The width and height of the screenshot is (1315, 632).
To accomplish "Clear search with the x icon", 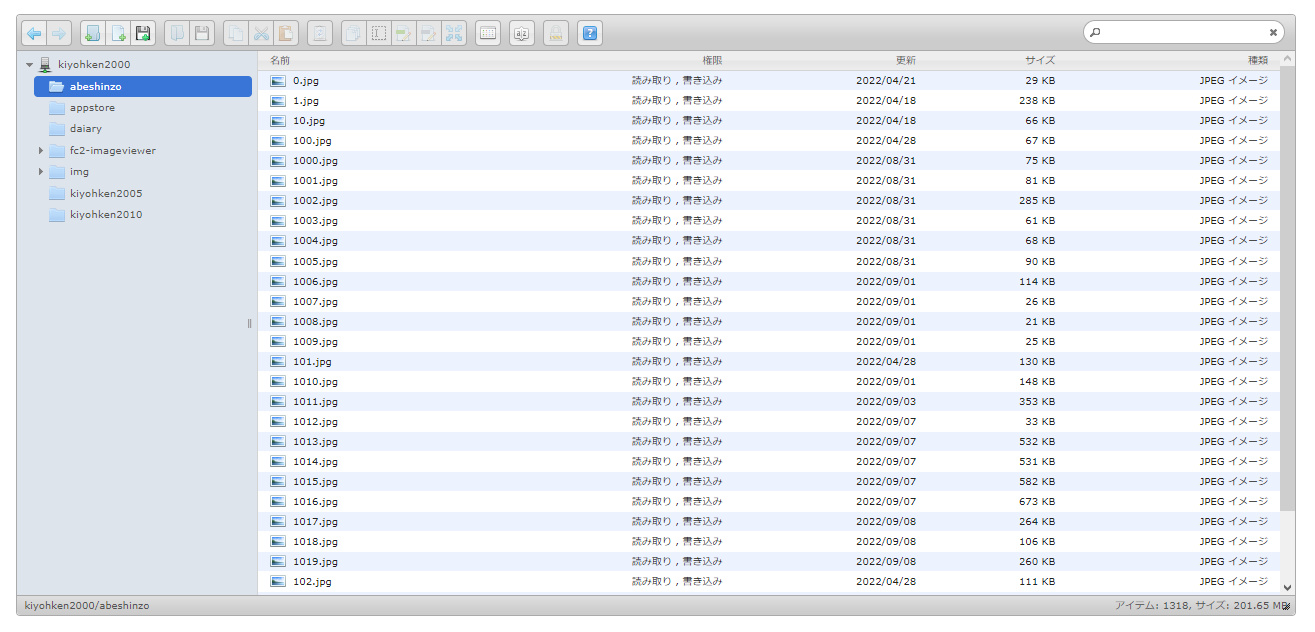I will 1273,32.
